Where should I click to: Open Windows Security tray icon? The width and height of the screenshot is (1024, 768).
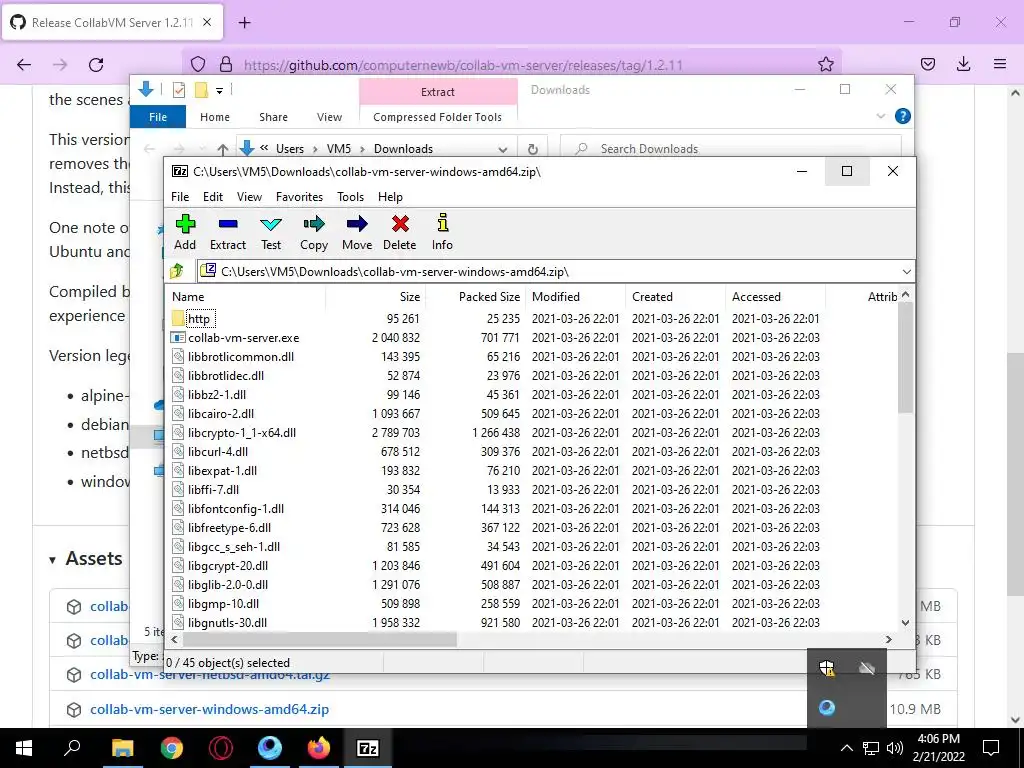[827, 667]
